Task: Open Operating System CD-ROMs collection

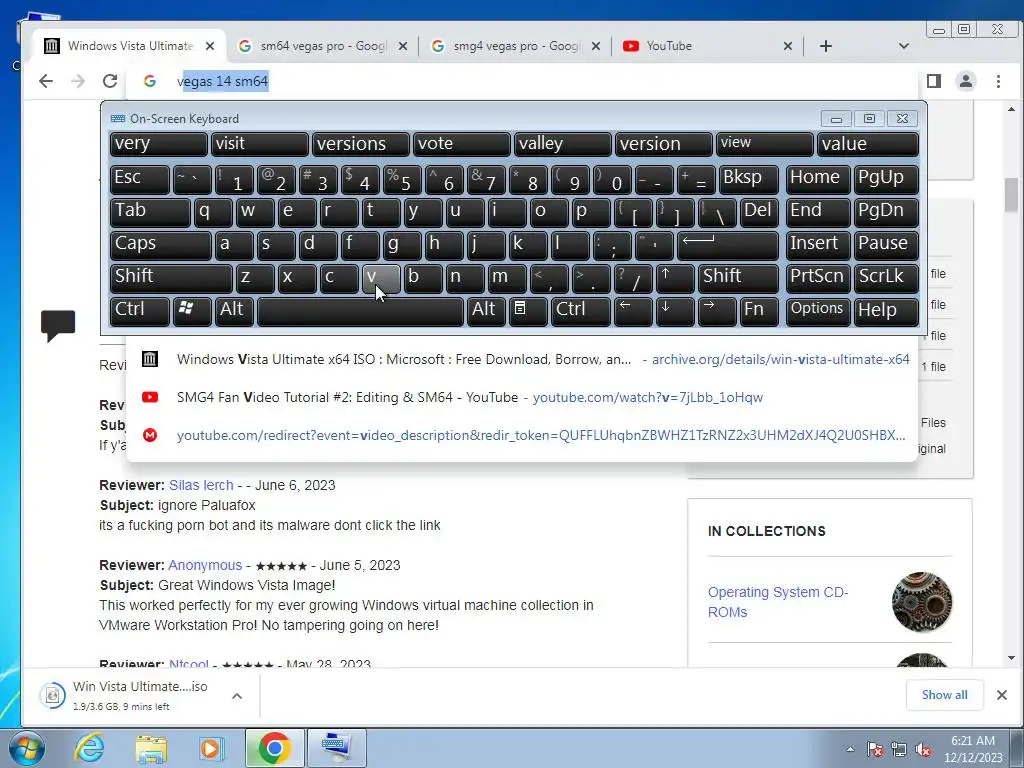Action: pyautogui.click(x=778, y=602)
